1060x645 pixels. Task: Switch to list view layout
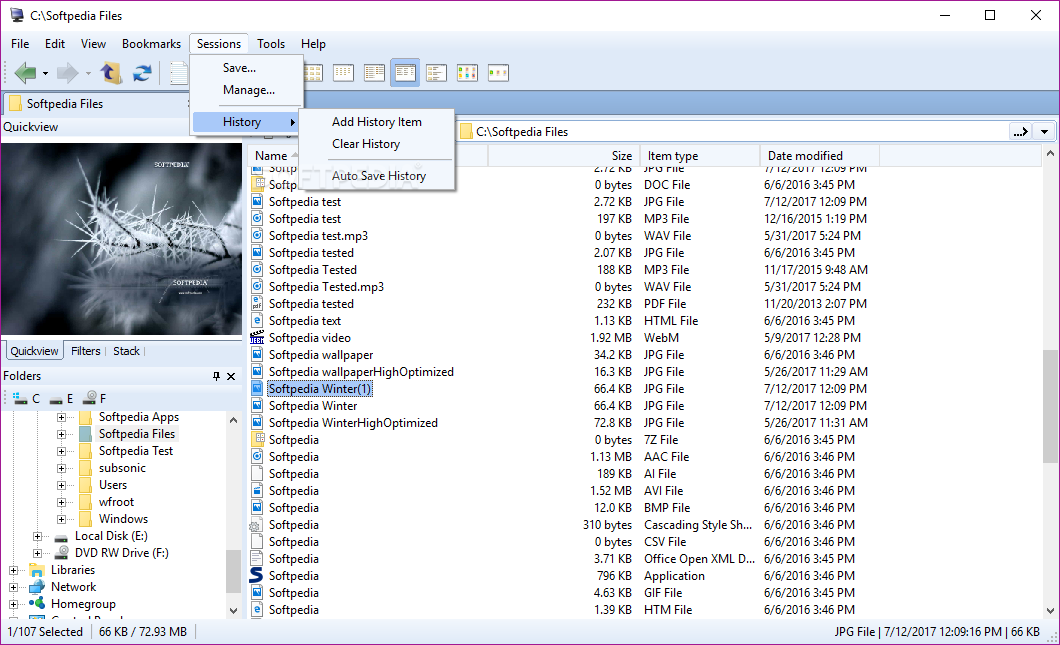(x=374, y=72)
